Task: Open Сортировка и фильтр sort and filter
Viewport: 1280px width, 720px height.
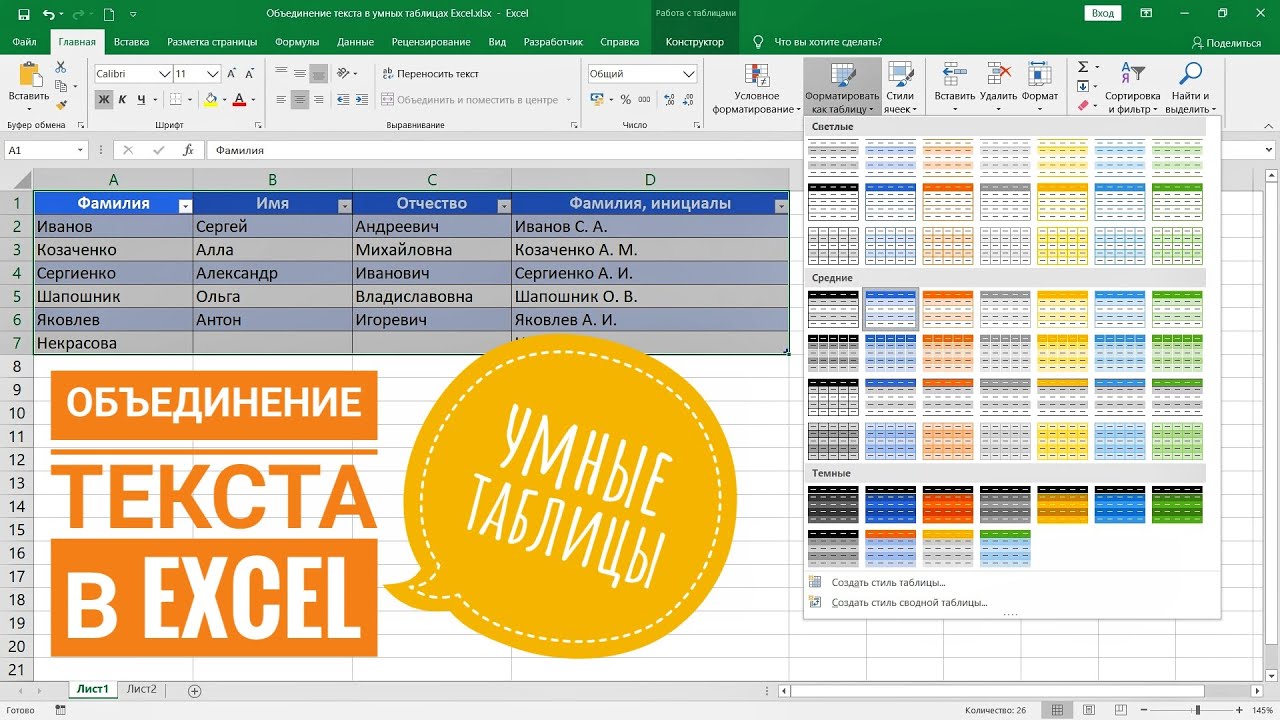Action: (1132, 89)
